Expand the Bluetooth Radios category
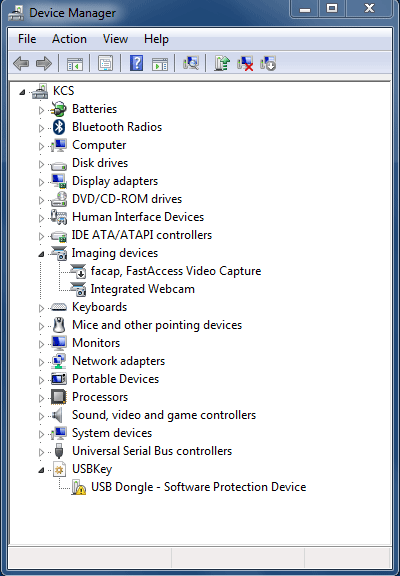The width and height of the screenshot is (400, 576). point(41,128)
